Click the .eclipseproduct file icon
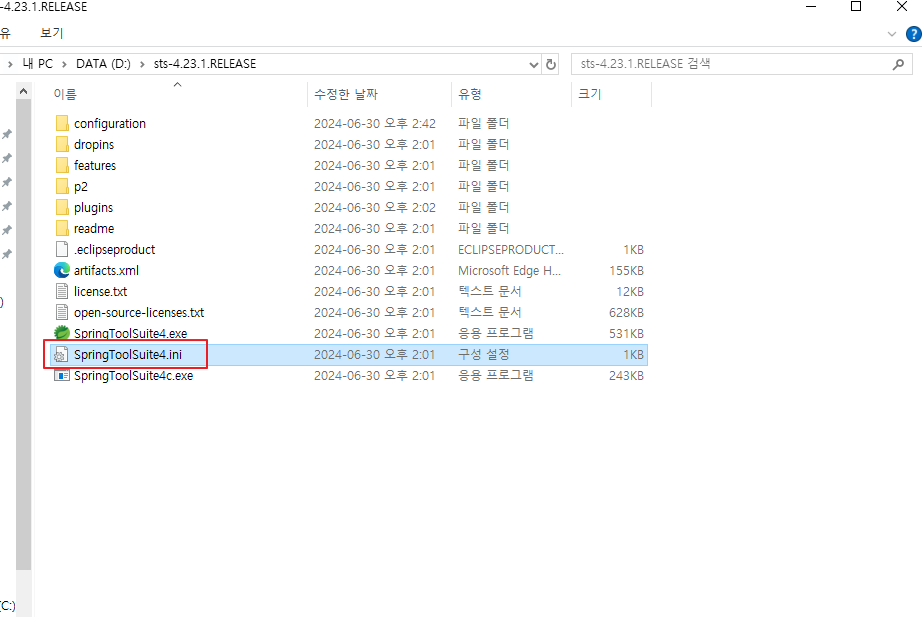This screenshot has height=617, width=922. pos(62,249)
